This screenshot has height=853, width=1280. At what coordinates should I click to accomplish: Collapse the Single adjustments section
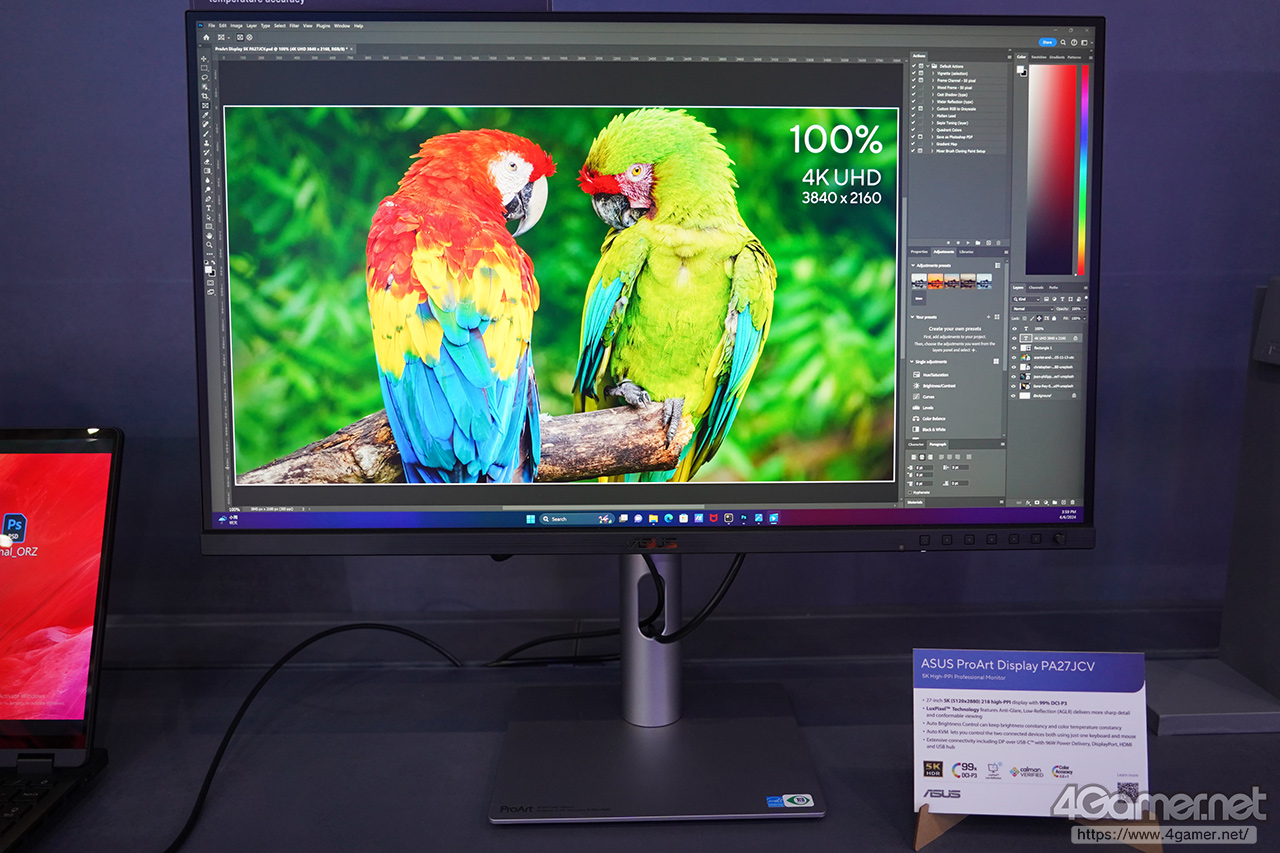coord(912,361)
